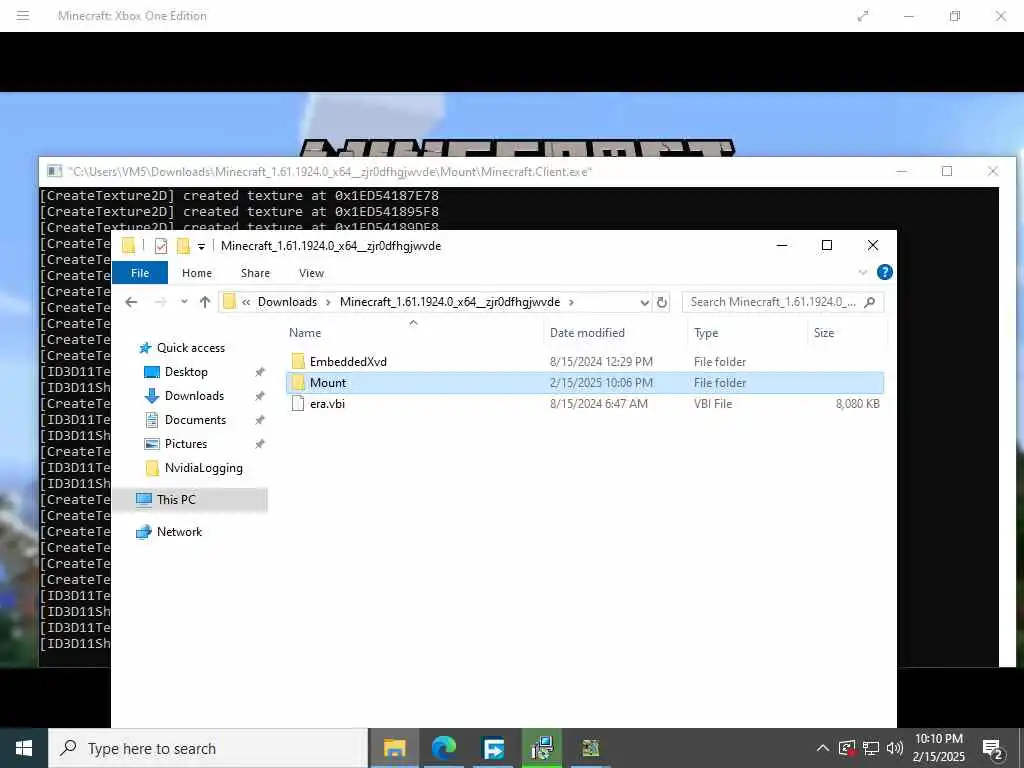
Task: Click Minecraft_1.61.1924.0 folder in address breadcrumb
Action: [x=450, y=302]
